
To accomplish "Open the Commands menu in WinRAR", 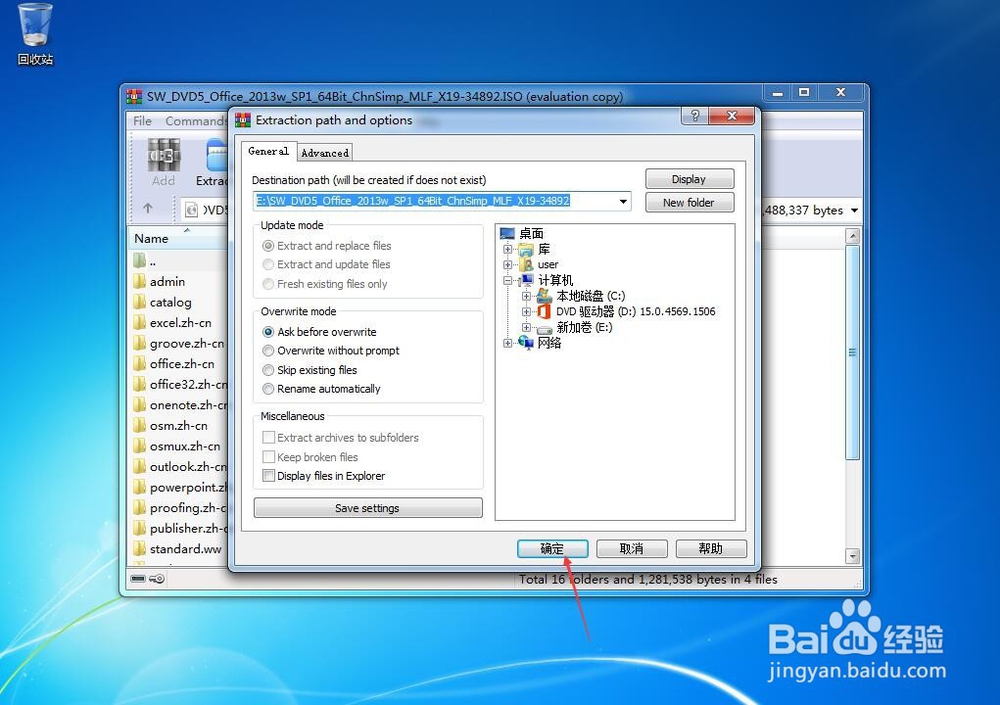I will [x=196, y=121].
